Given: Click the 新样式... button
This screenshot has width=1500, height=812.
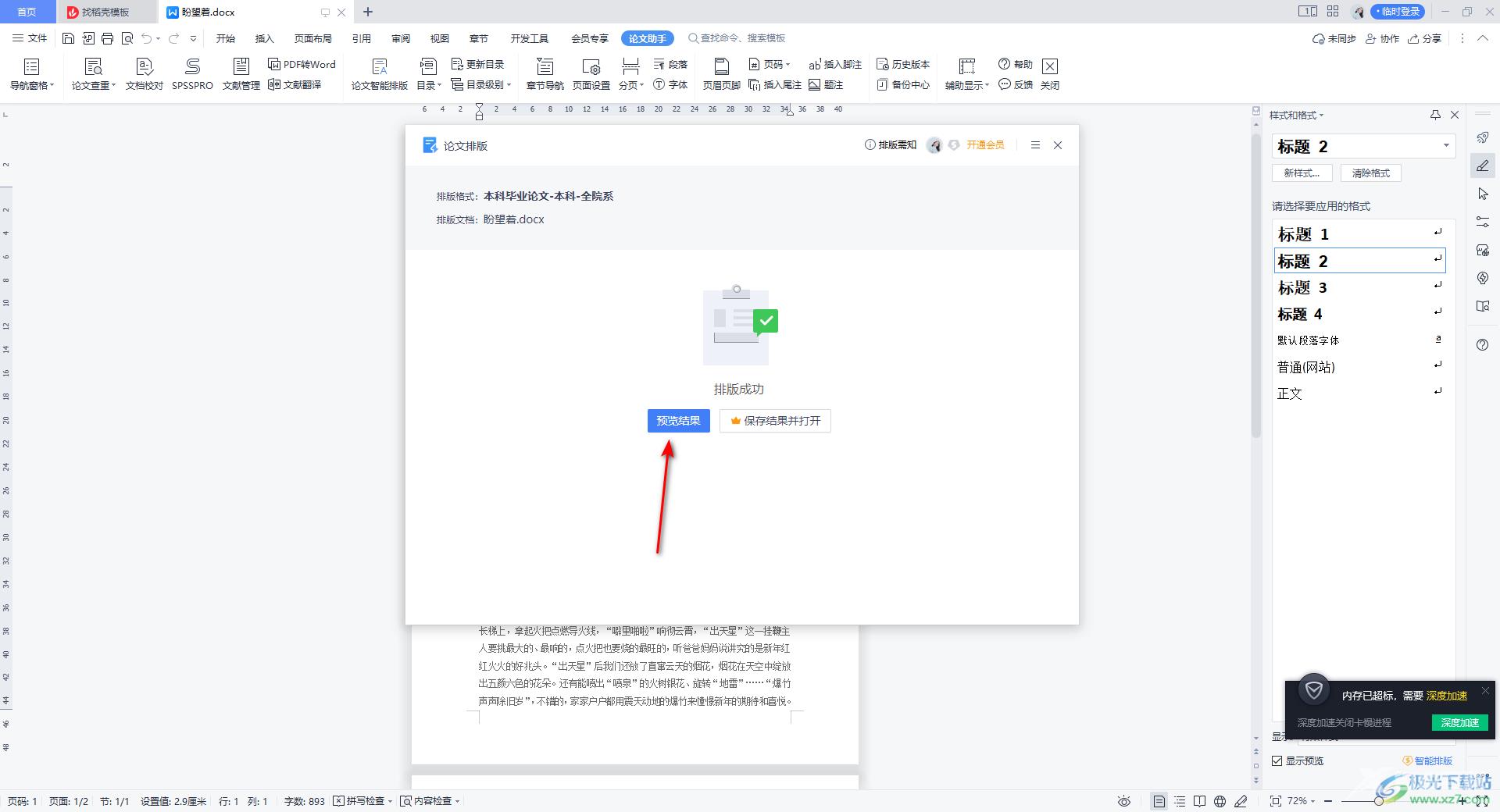Looking at the screenshot, I should click(1302, 173).
